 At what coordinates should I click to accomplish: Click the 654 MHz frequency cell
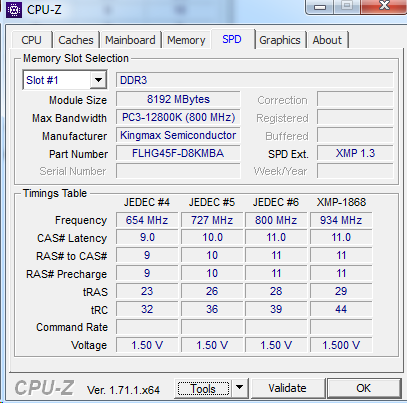point(147,220)
